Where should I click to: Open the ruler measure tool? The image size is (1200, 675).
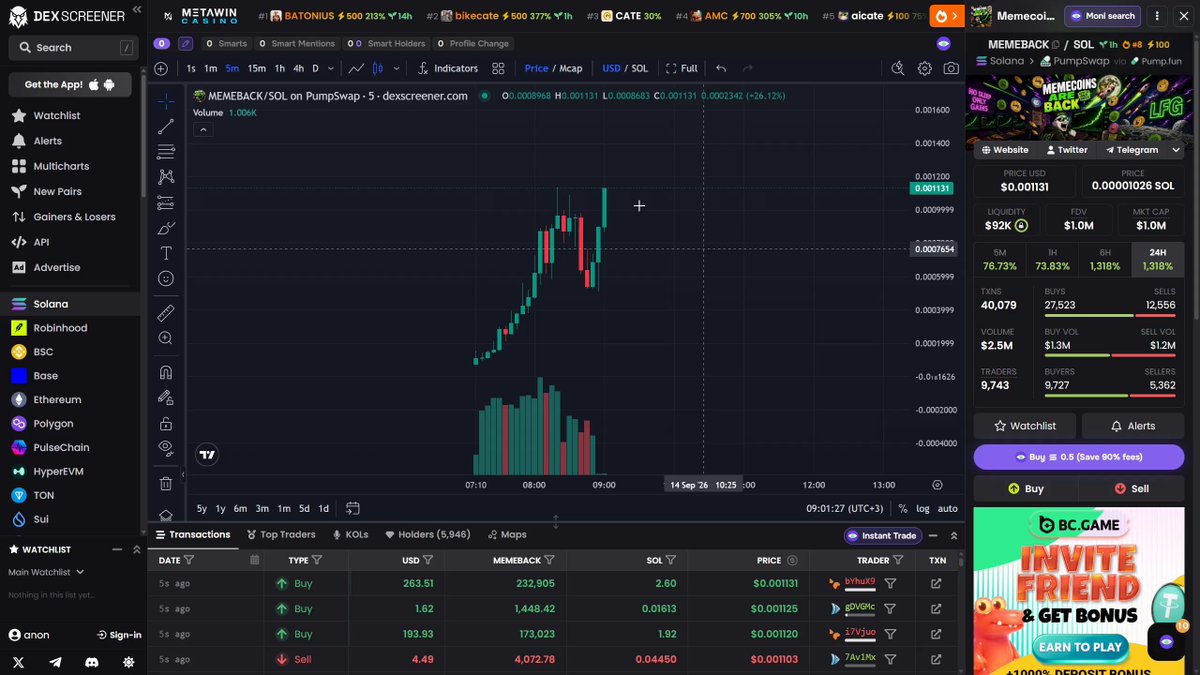[166, 313]
